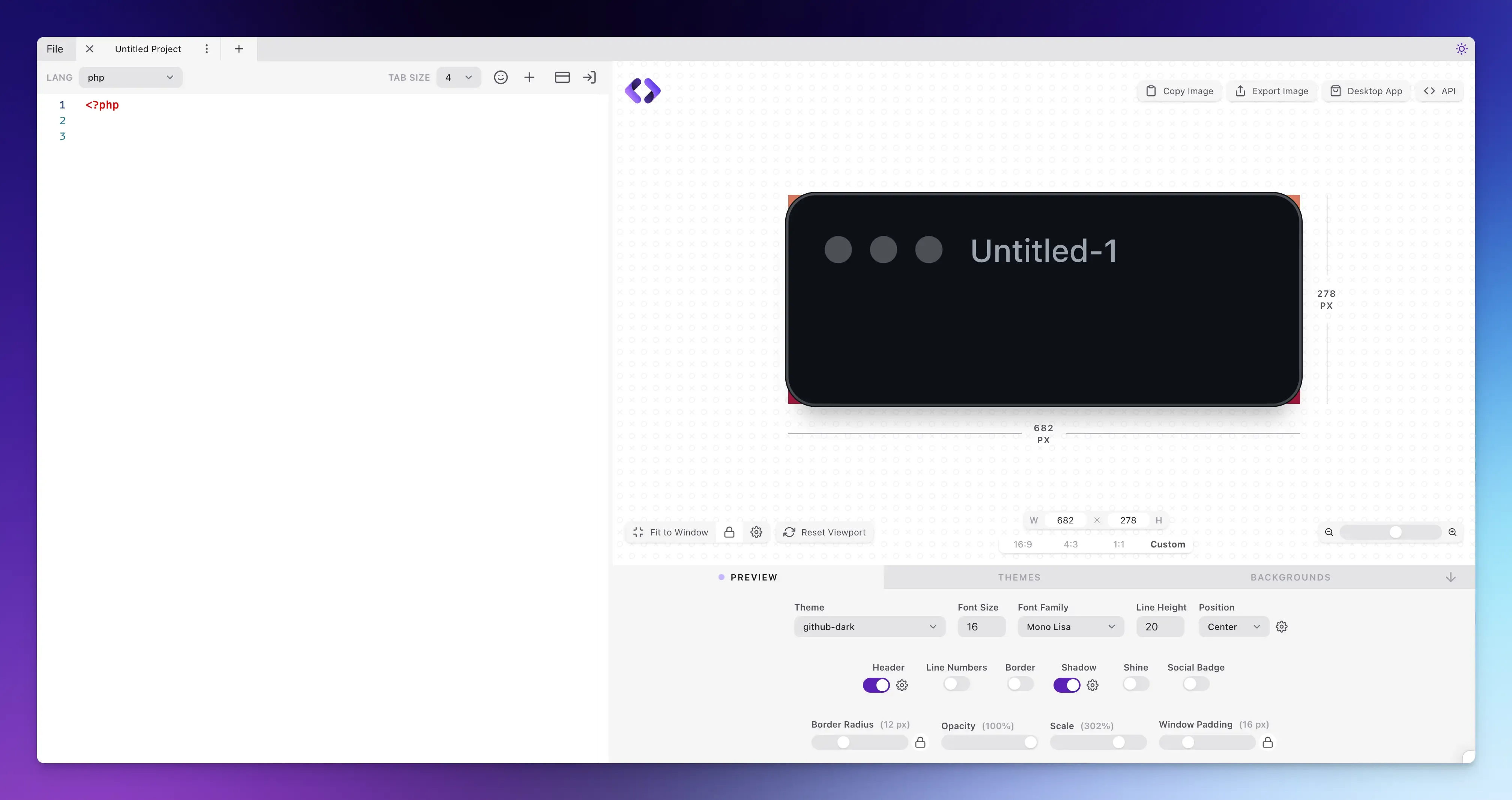Screen dimensions: 1512x800
Task: Click the emoji smiley icon in editor toolbar
Action: coord(500,77)
